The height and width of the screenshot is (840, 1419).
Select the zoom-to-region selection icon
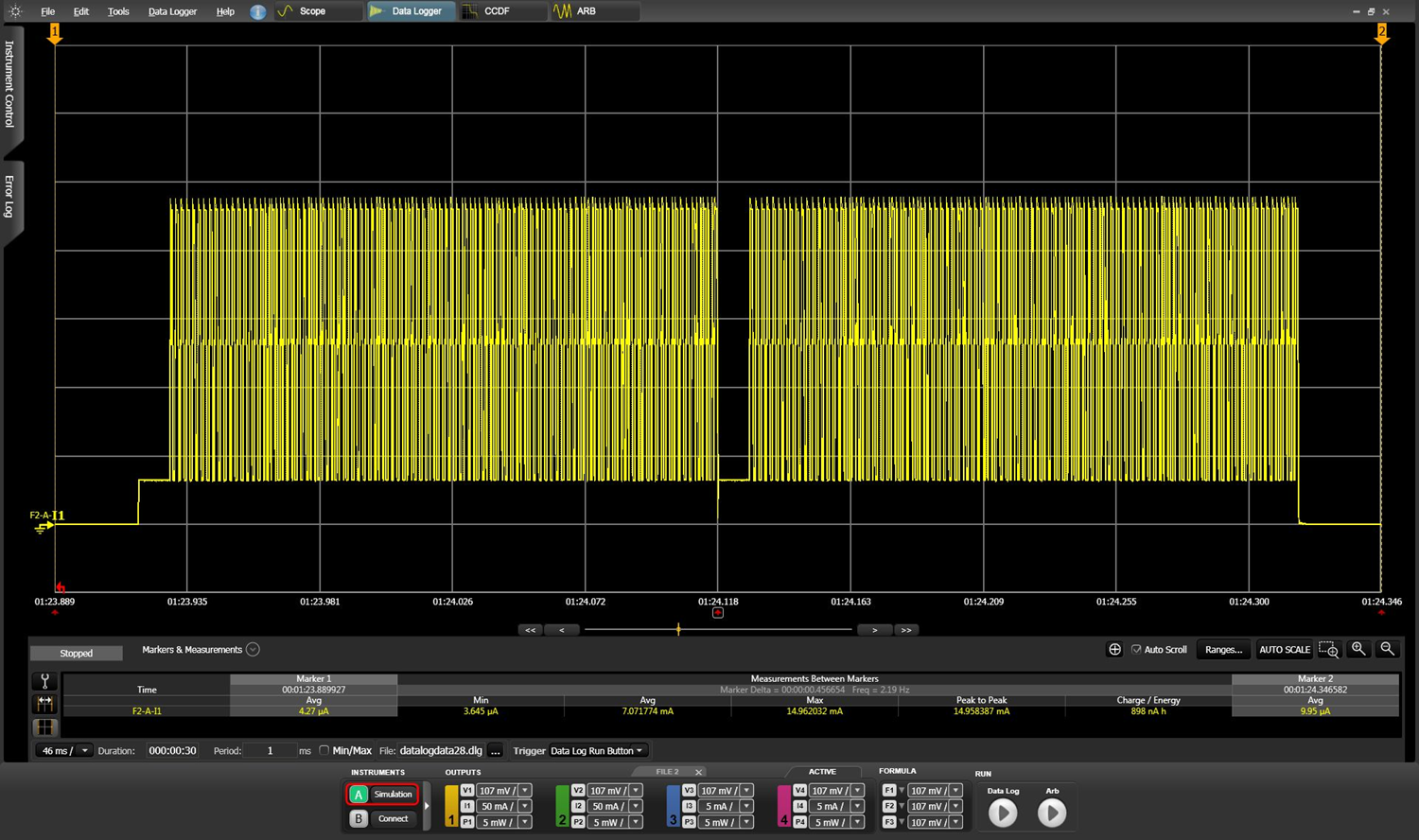(x=1328, y=650)
